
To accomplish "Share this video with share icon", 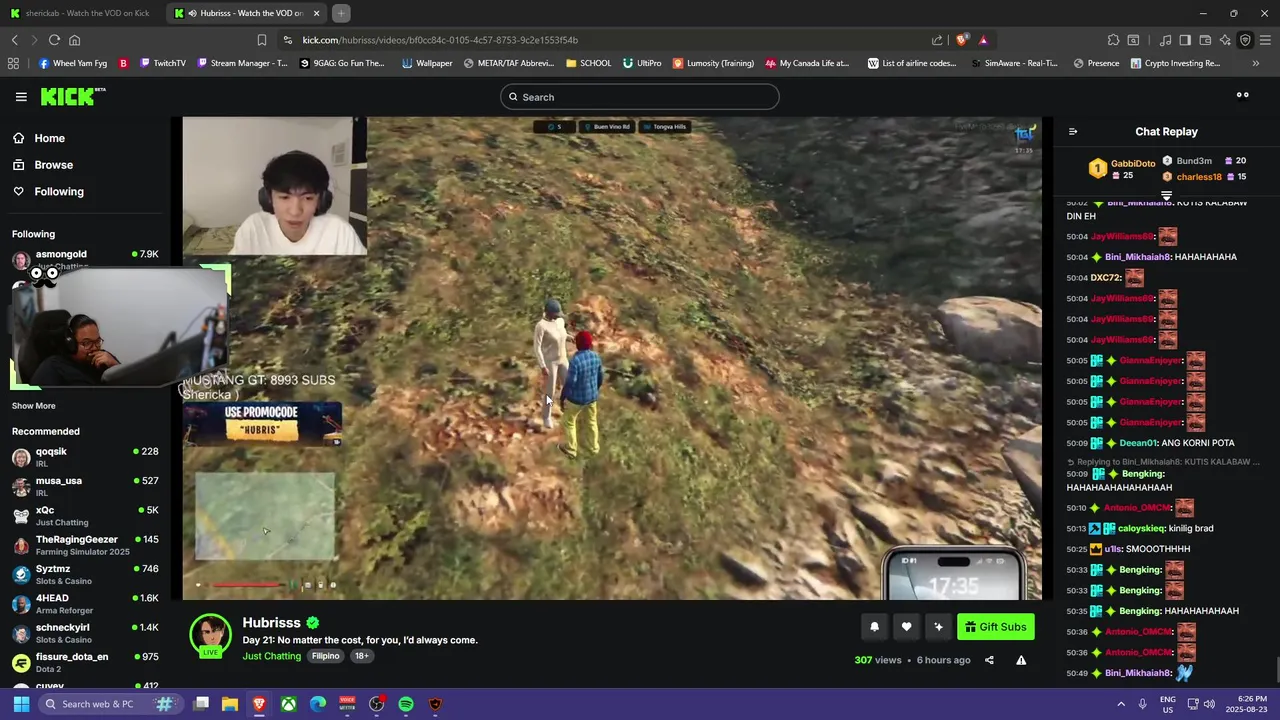I will coord(989,660).
